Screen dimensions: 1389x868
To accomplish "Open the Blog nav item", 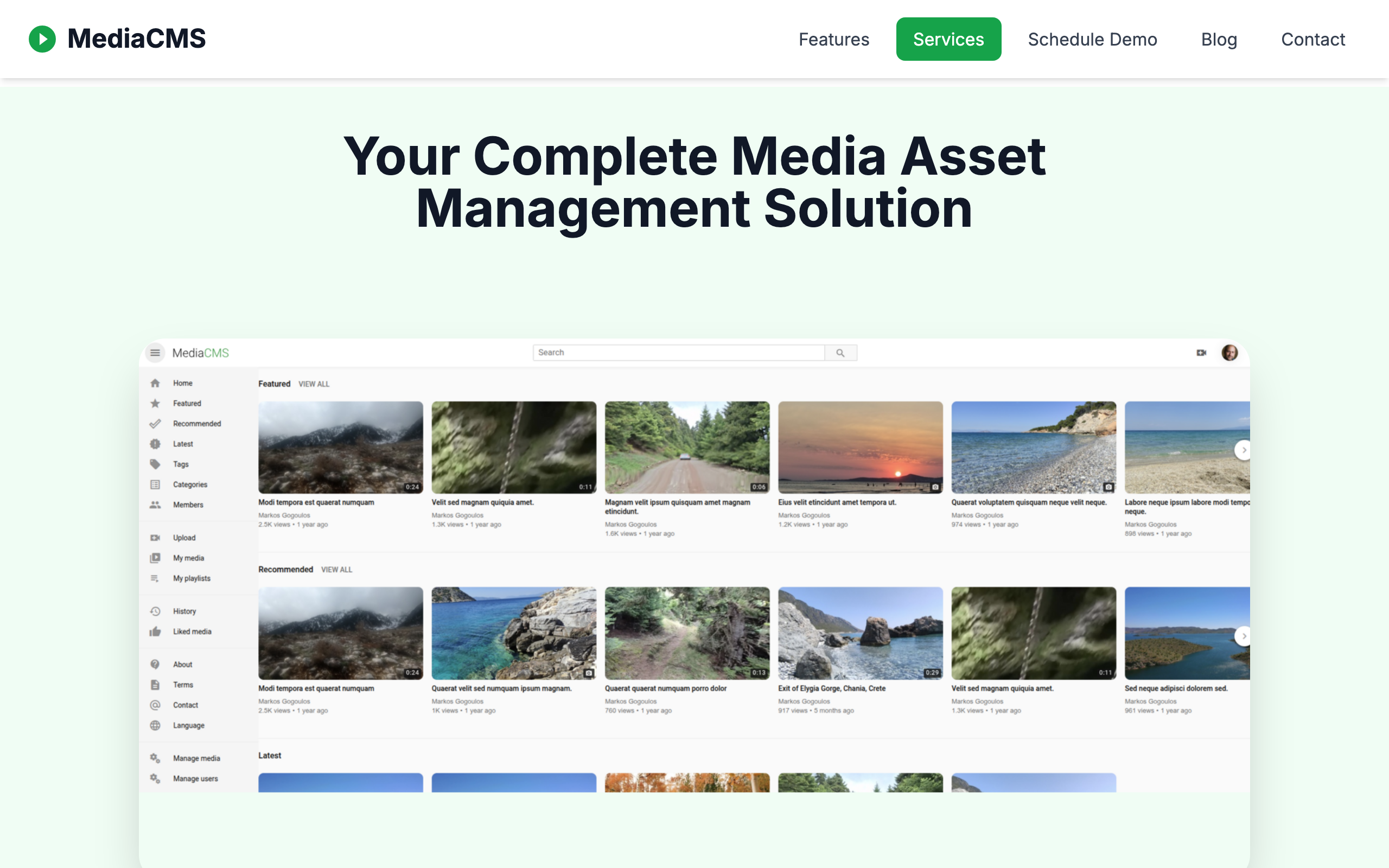I will [x=1219, y=39].
